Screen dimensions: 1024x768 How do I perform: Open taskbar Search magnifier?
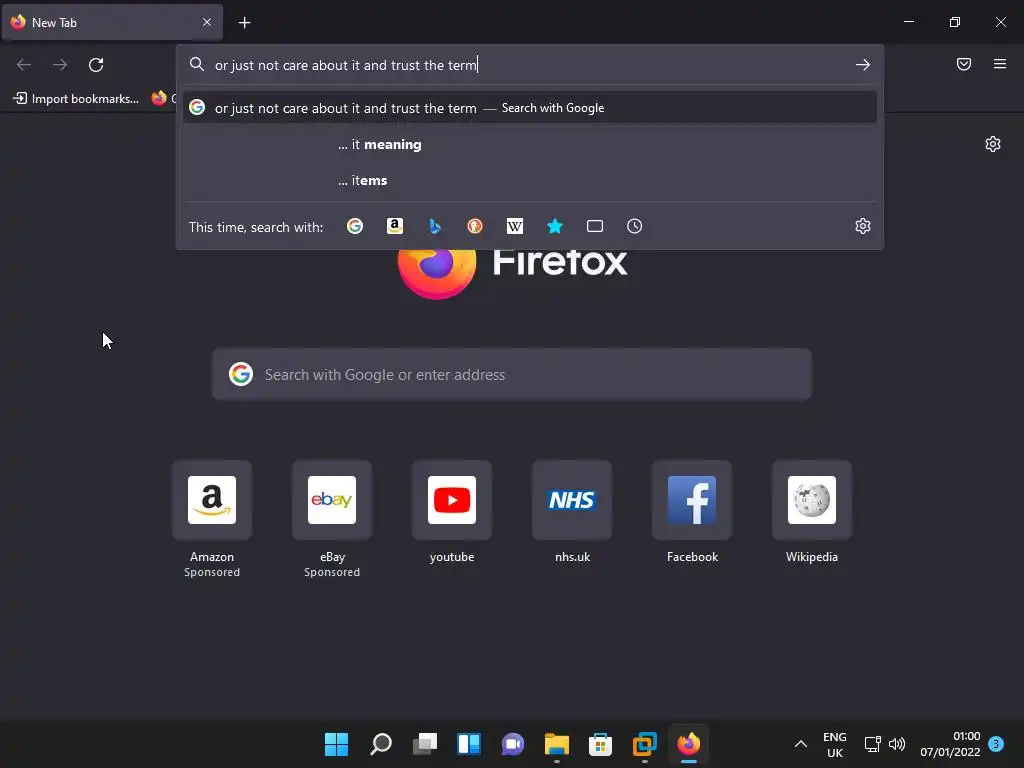[x=381, y=744]
